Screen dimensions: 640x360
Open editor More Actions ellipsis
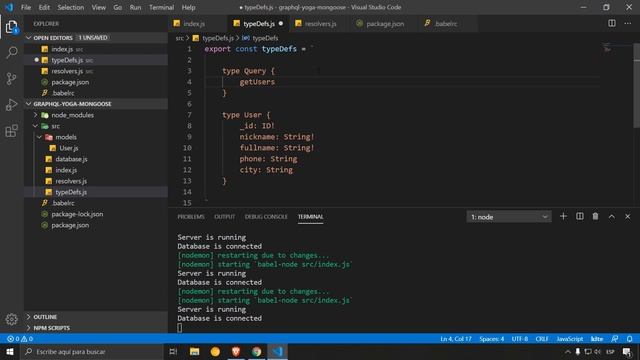click(x=627, y=23)
